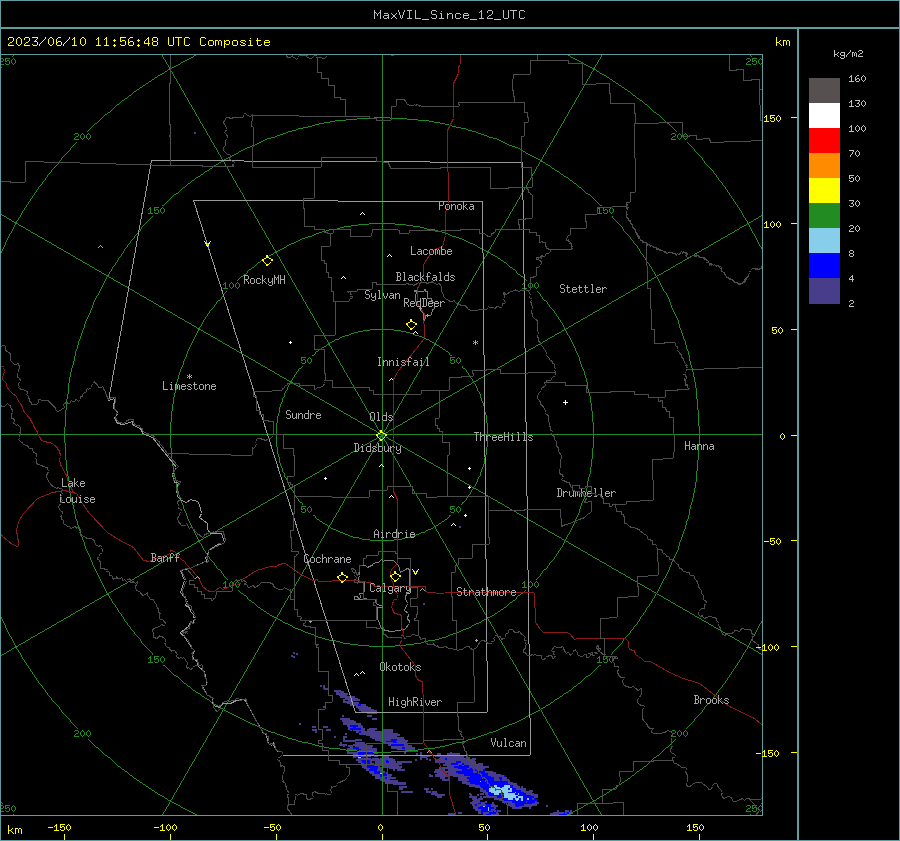Click the Olds label
Image resolution: width=900 pixels, height=841 pixels.
tap(381, 417)
